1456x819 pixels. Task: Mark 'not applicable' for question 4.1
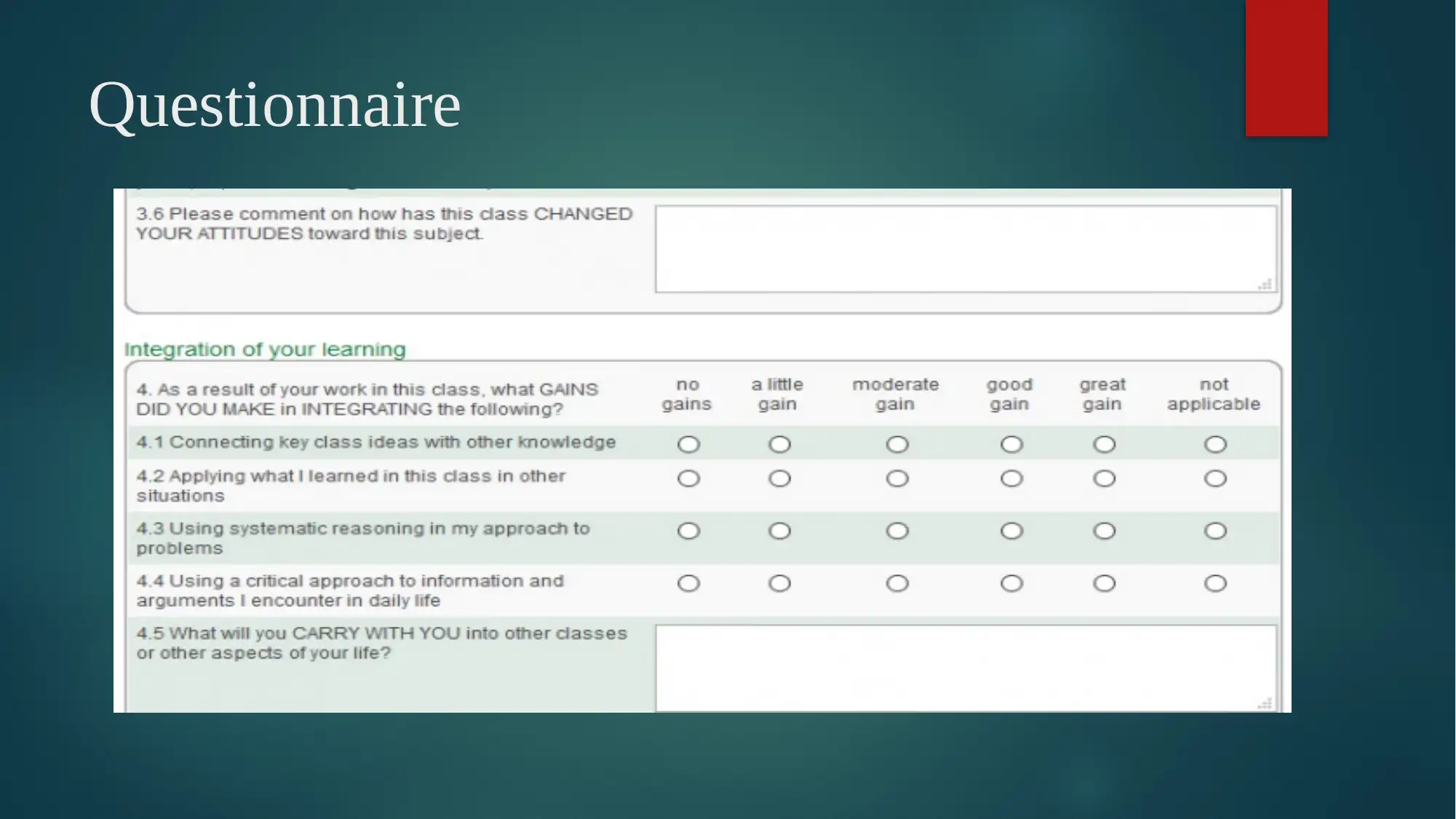coord(1215,444)
